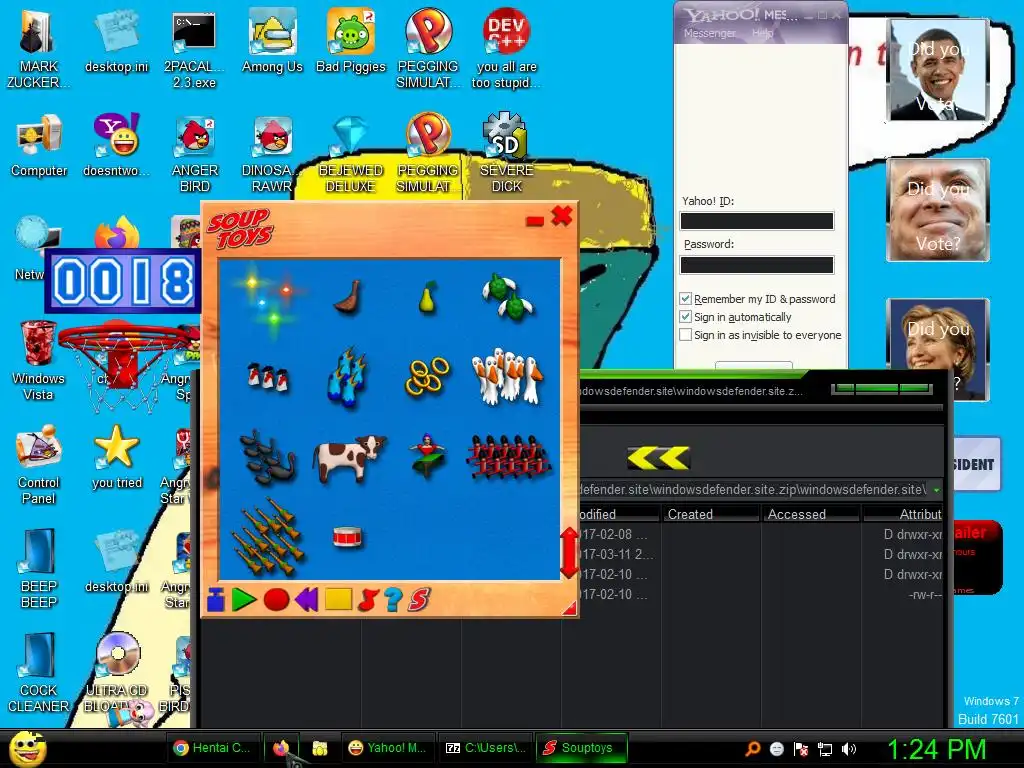Pick the colorful sparkles toy in Souptoys

pos(268,300)
